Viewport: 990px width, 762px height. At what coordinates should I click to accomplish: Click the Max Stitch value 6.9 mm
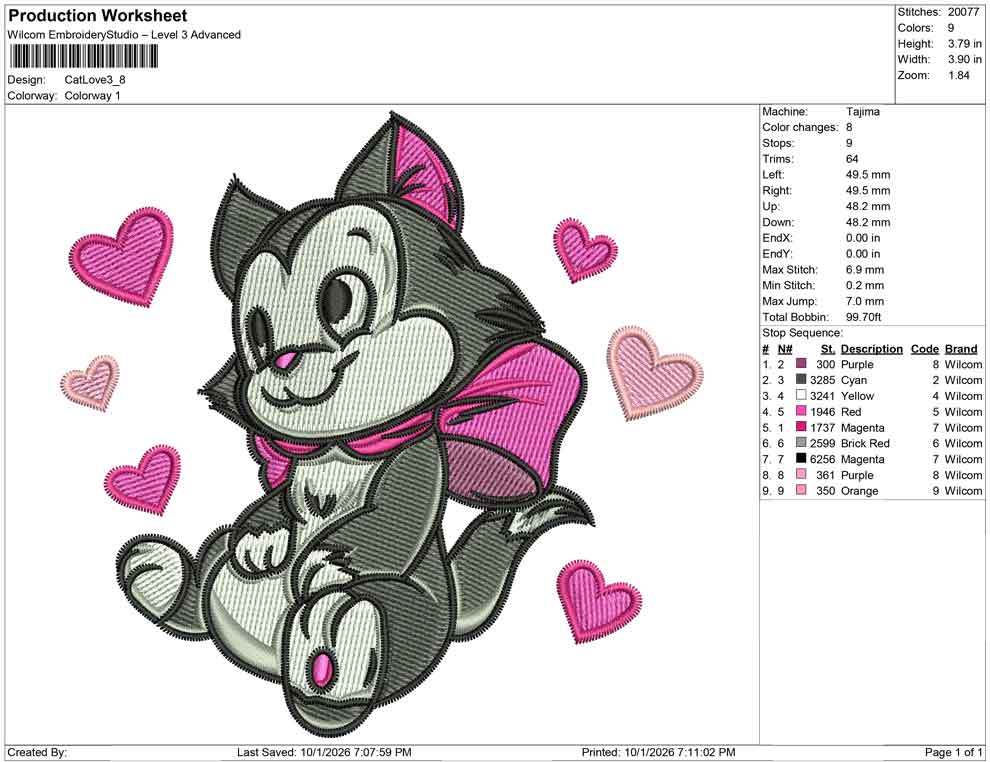click(865, 270)
